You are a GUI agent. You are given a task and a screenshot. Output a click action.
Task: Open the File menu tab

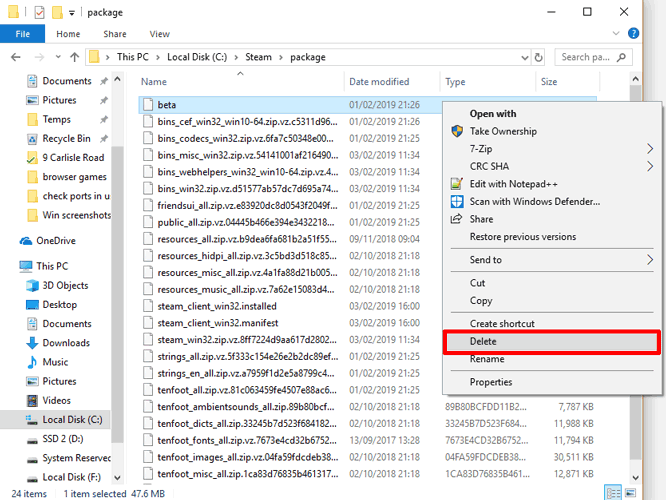click(x=20, y=34)
